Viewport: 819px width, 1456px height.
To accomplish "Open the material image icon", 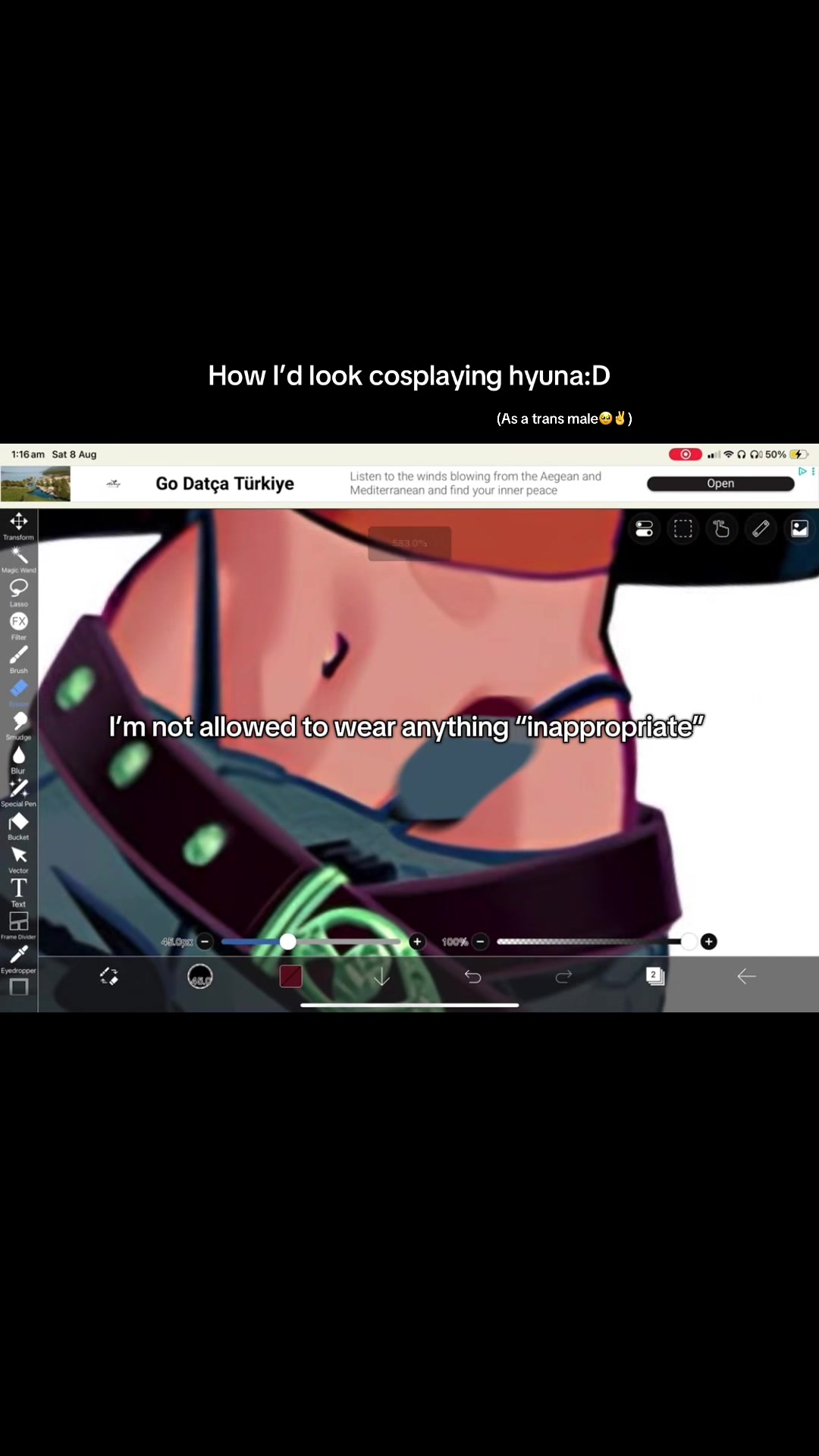I will (799, 529).
